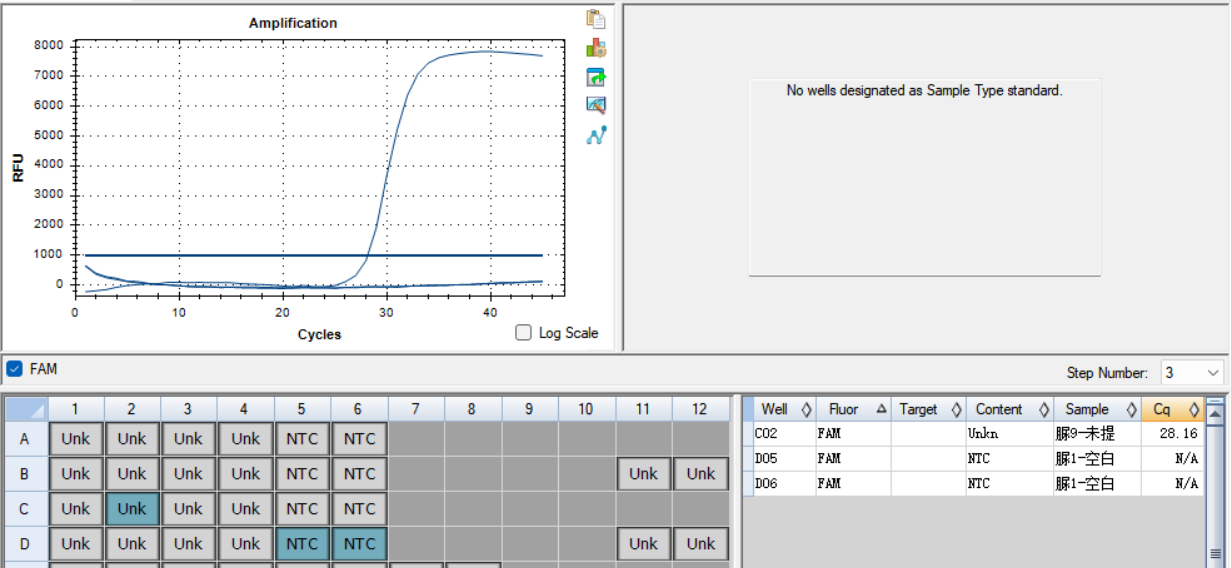Select plate row D header

(x=25, y=544)
